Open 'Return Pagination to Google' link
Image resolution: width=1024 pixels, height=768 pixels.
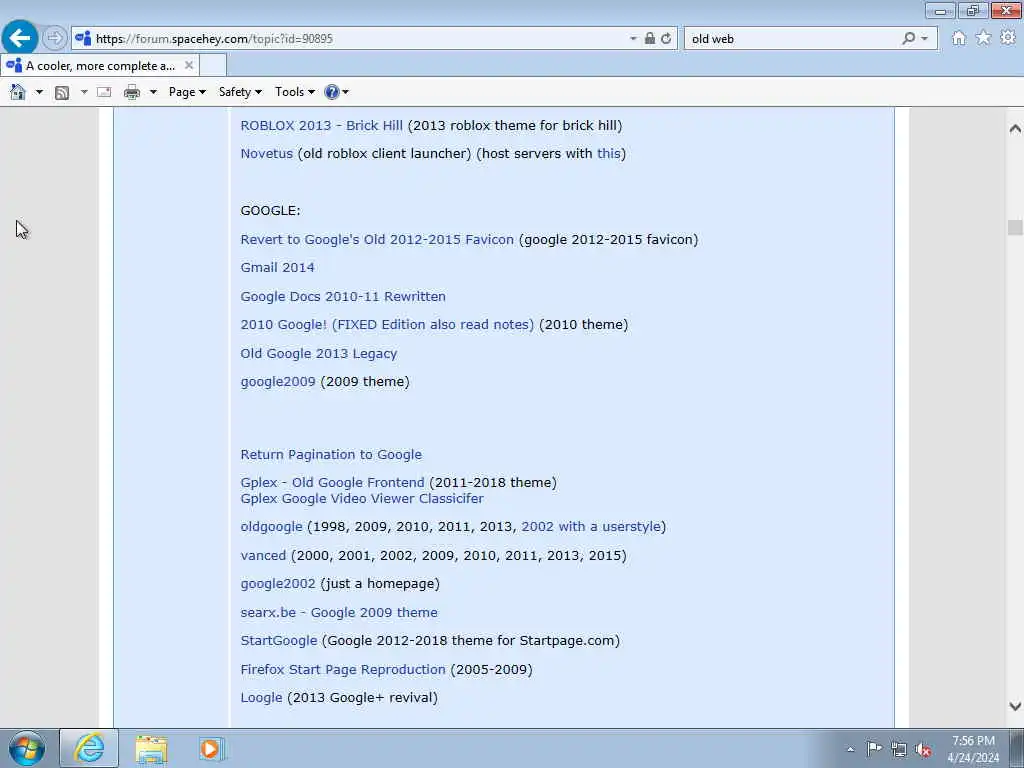pyautogui.click(x=331, y=455)
